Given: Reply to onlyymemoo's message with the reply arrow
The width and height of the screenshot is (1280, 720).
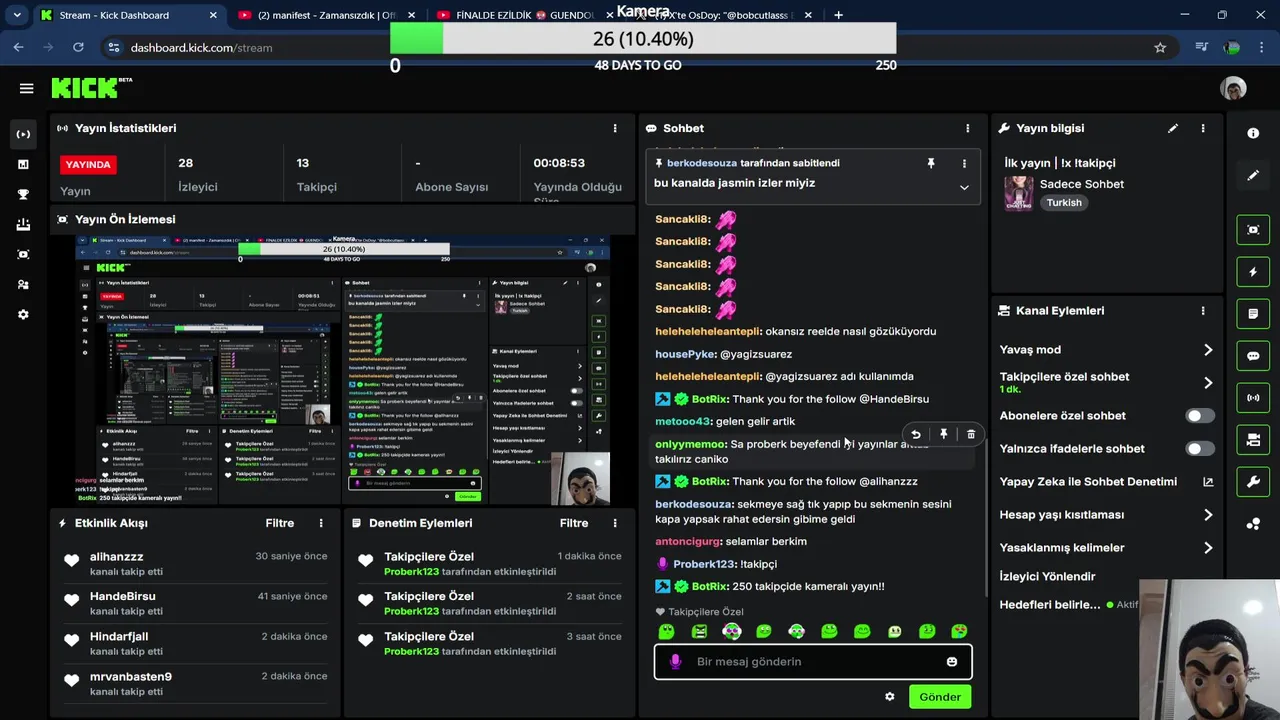Looking at the screenshot, I should click(x=915, y=434).
